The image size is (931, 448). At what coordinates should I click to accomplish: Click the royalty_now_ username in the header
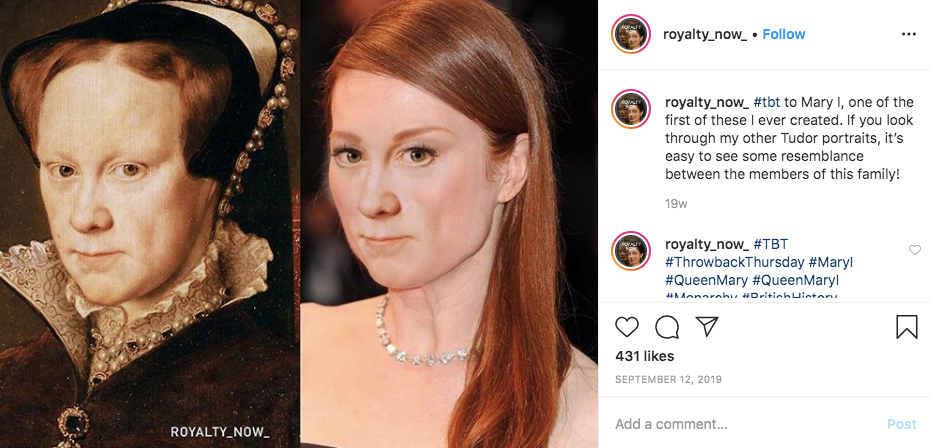(705, 34)
